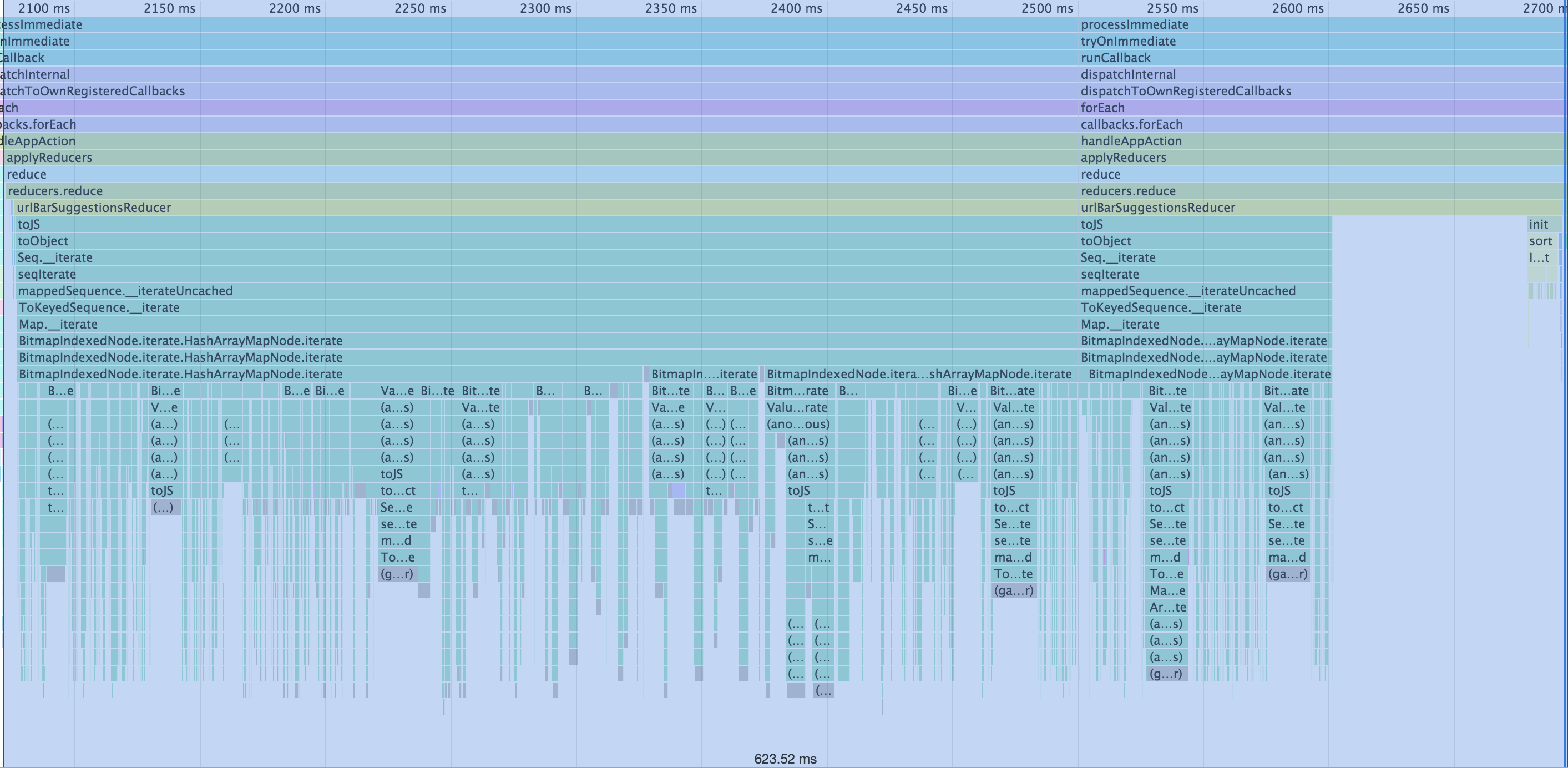This screenshot has width=1568, height=768.
Task: Select the 'Ar...te' stack frame
Action: click(x=1167, y=607)
